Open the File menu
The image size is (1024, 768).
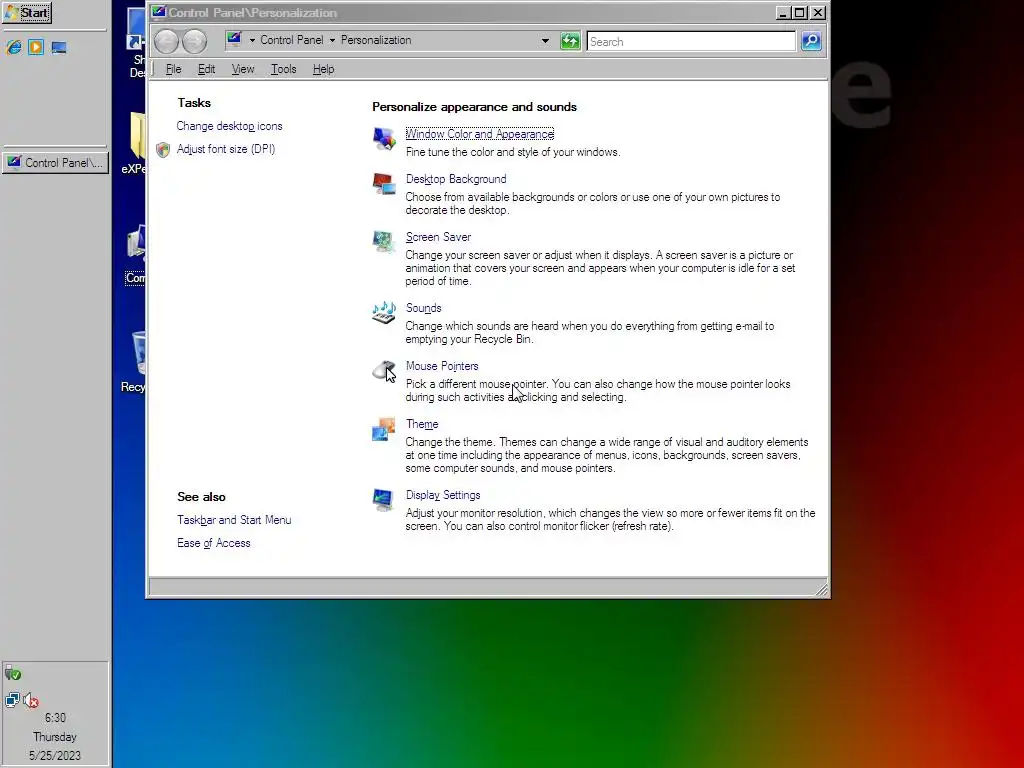click(x=173, y=69)
